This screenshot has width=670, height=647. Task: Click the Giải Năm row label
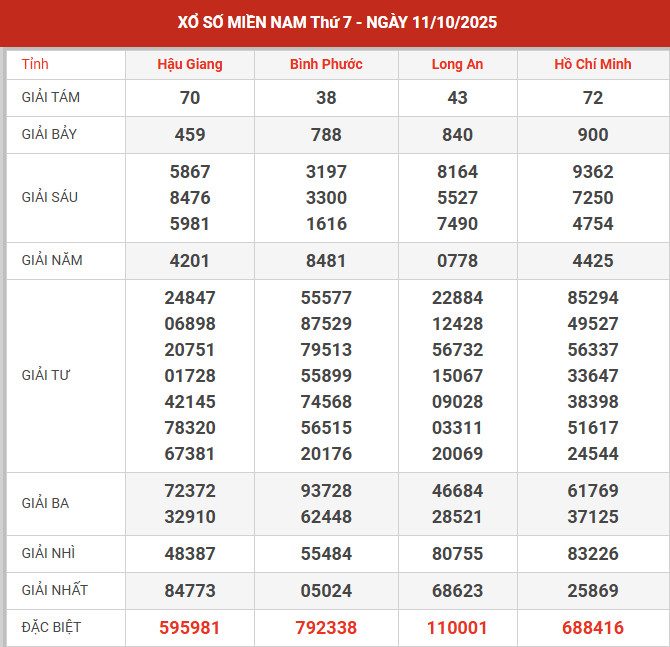tap(52, 260)
